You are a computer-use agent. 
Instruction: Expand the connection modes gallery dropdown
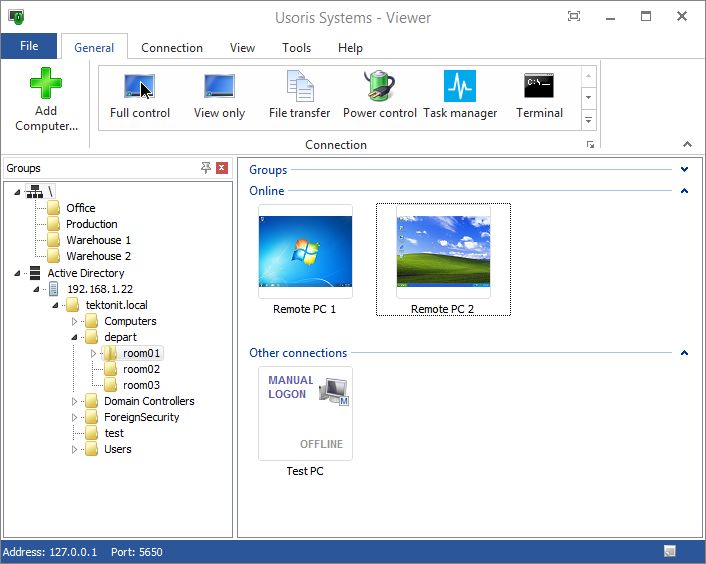tap(588, 120)
